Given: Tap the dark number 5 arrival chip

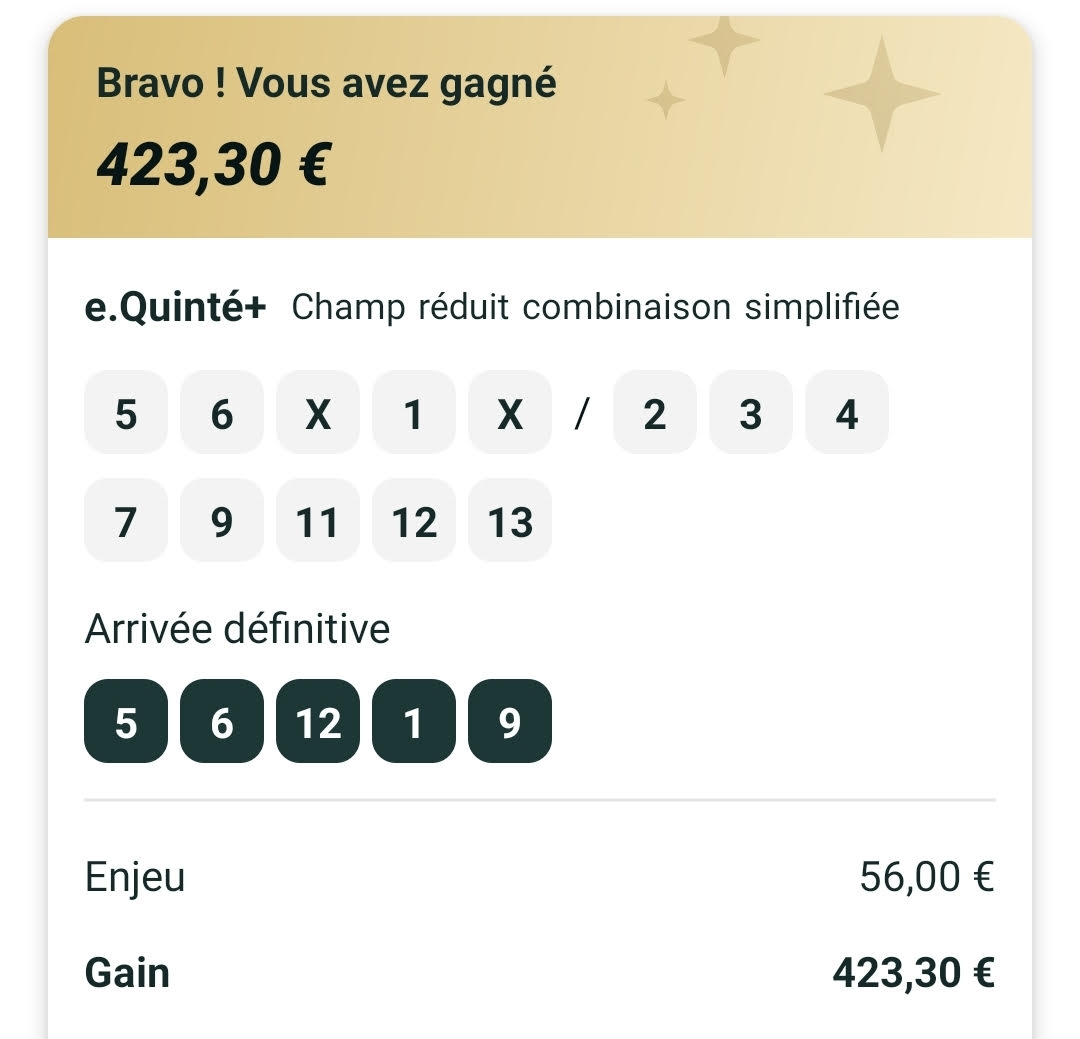Looking at the screenshot, I should pos(126,721).
